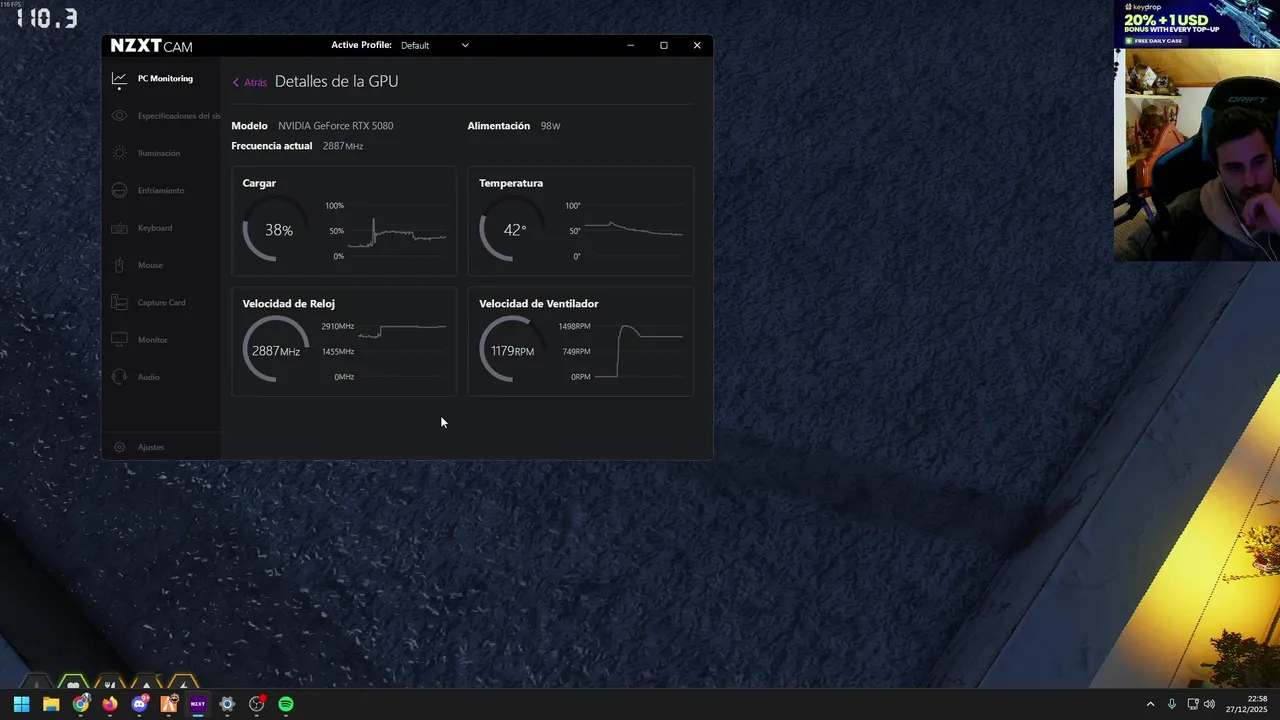Open the gear settings app in the taskbar
The width and height of the screenshot is (1280, 720).
point(227,704)
